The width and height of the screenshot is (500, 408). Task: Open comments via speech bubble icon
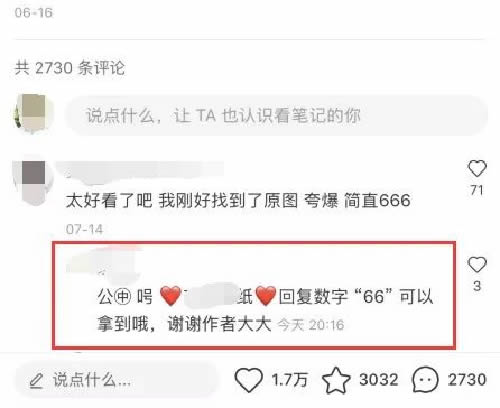[x=425, y=380]
